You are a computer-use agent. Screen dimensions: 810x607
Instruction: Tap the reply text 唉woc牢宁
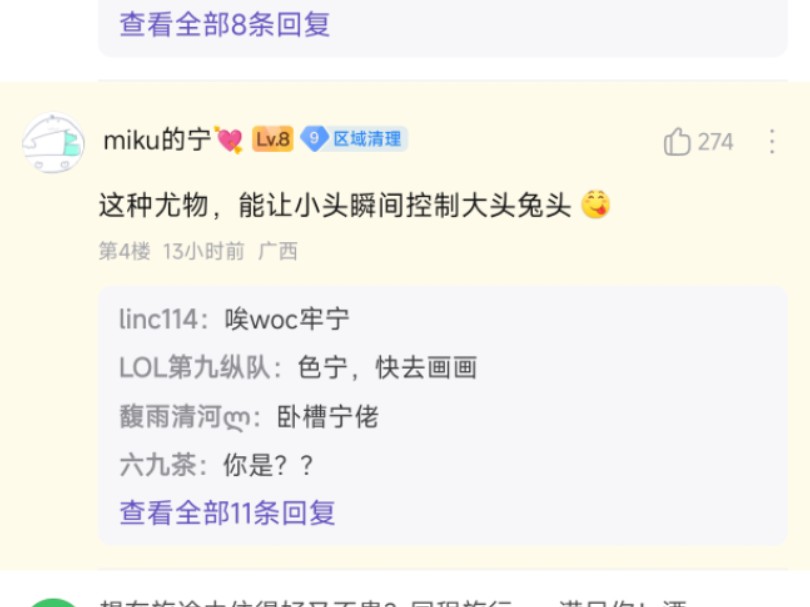287,319
